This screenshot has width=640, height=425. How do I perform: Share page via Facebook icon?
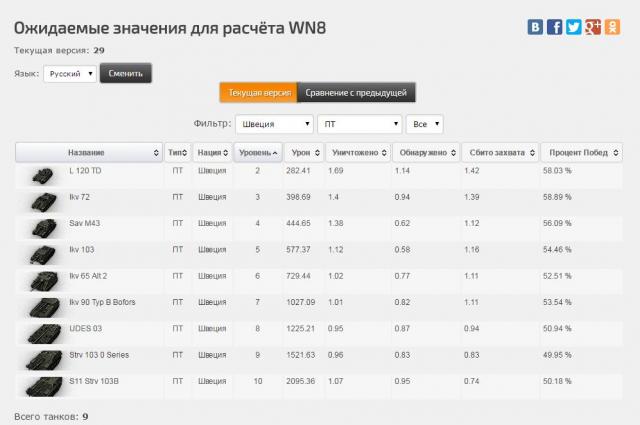pyautogui.click(x=554, y=27)
